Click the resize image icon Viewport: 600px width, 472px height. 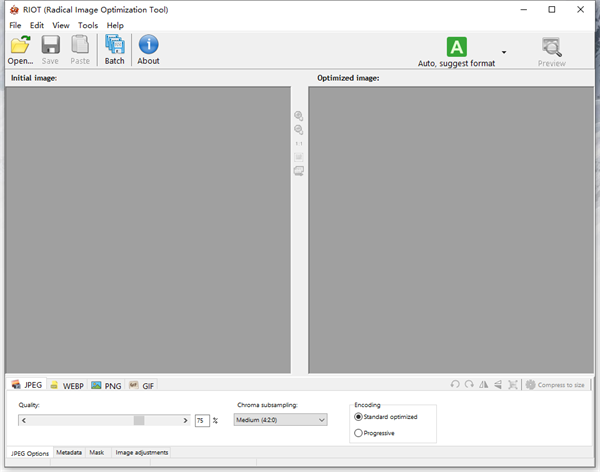[x=512, y=384]
